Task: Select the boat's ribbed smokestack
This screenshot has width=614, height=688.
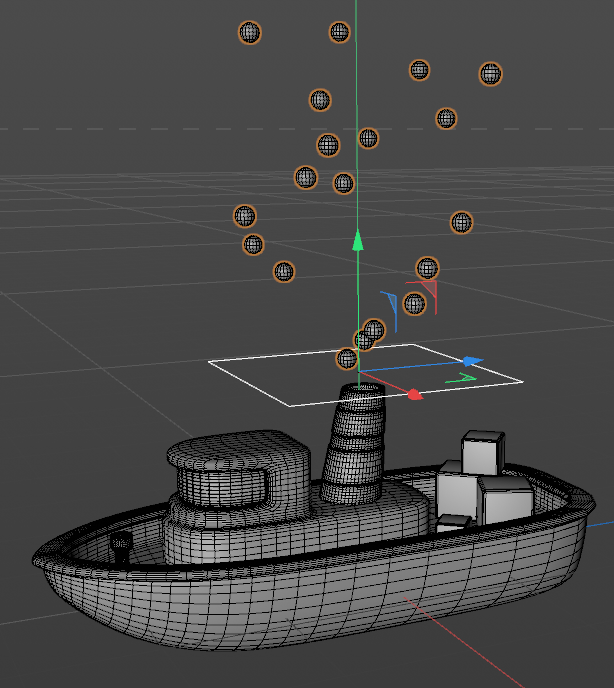Action: point(355,445)
